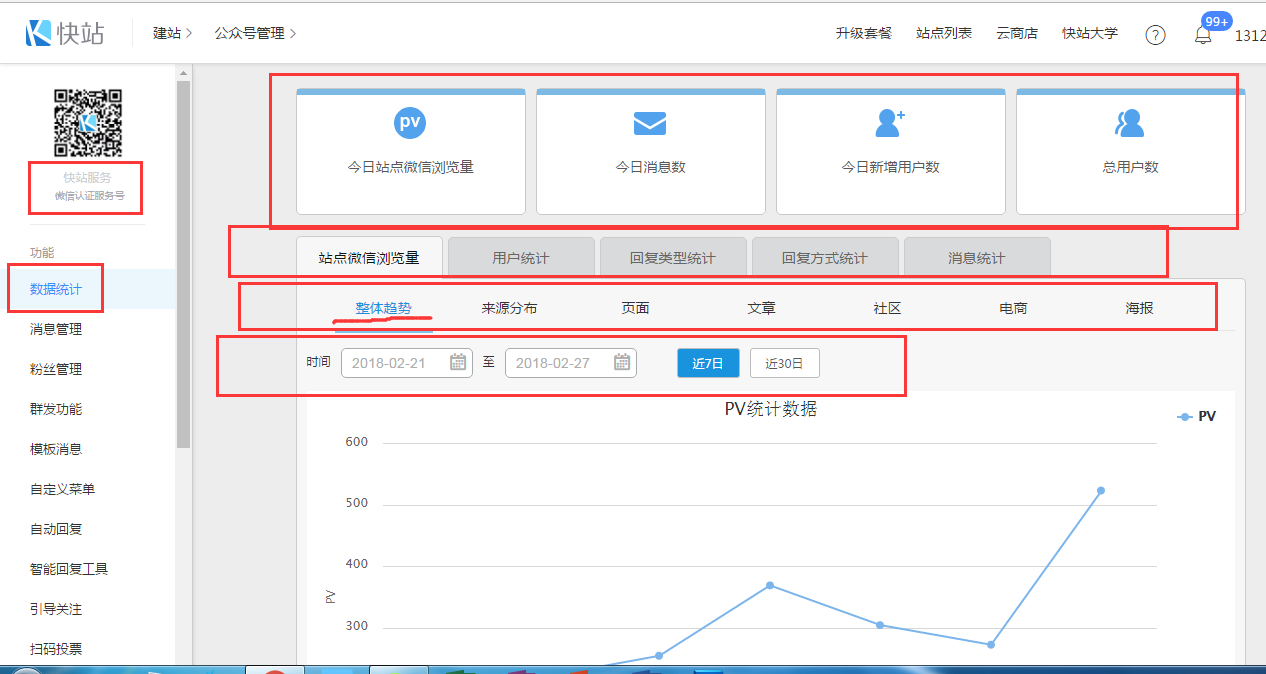Click the envelope icon for 今日消息数
The height and width of the screenshot is (674, 1266).
pos(650,123)
